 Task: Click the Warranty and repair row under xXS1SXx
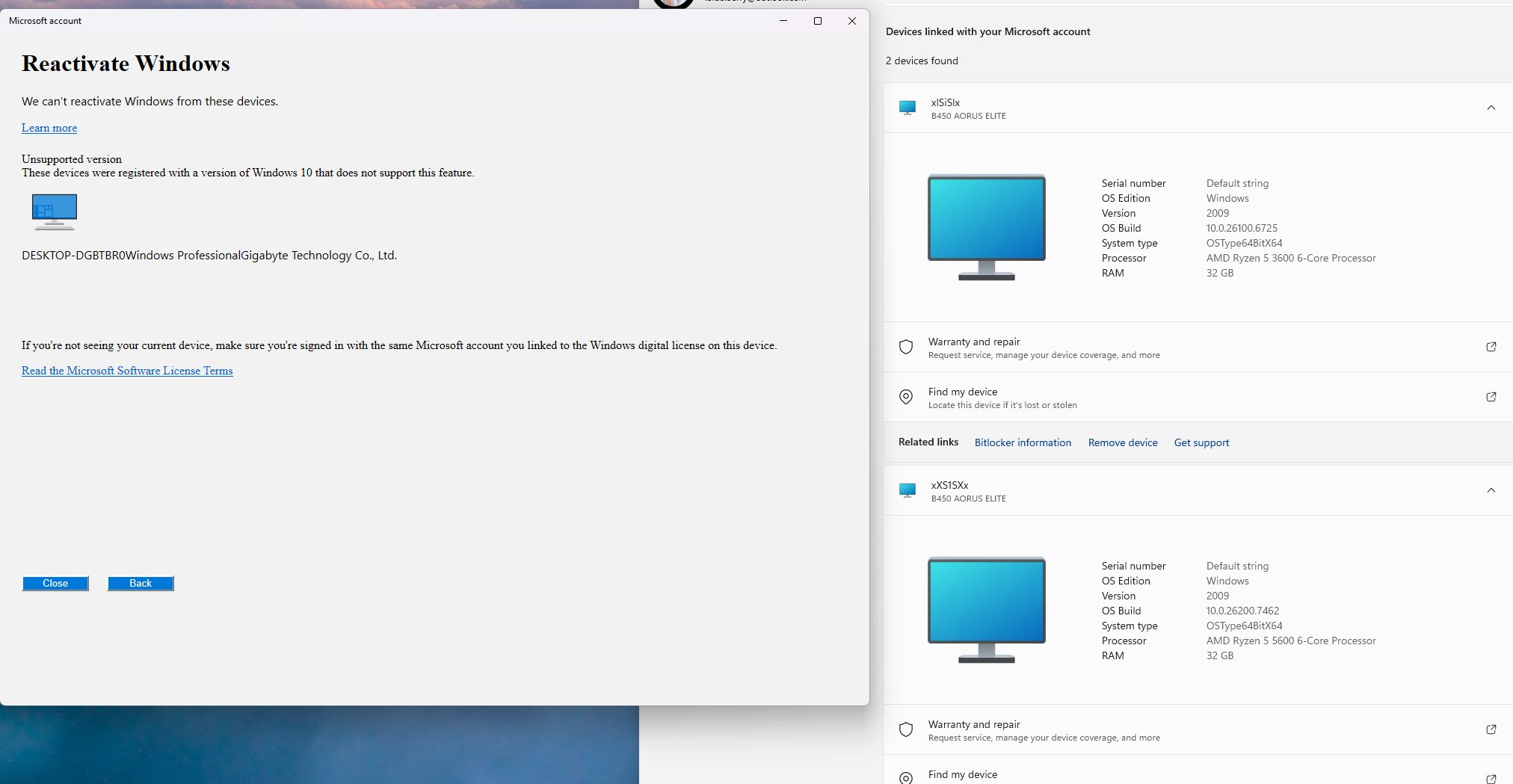coord(1198,729)
